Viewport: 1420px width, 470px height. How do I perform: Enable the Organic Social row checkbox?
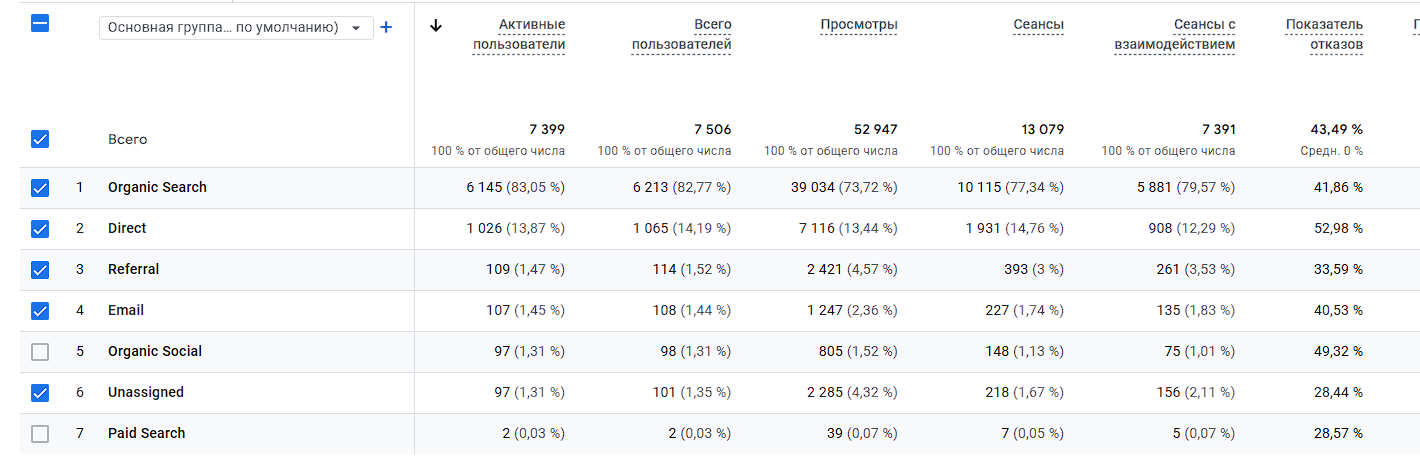point(40,352)
